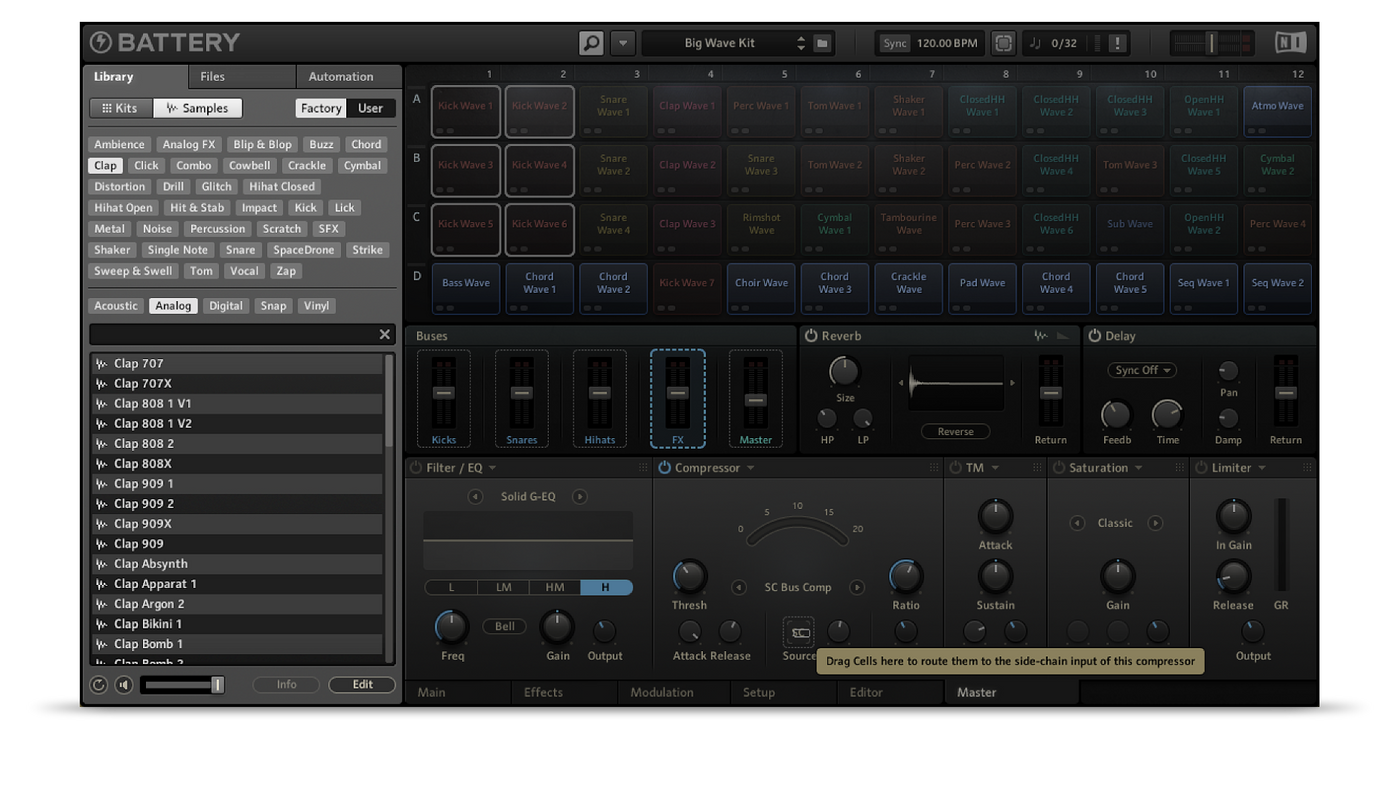
Task: Click the reverb waveform icon beside the Reverb title
Action: [x=1041, y=336]
